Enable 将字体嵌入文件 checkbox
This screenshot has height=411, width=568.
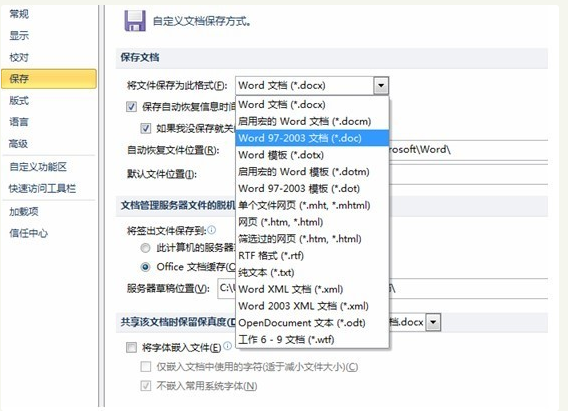[131, 347]
